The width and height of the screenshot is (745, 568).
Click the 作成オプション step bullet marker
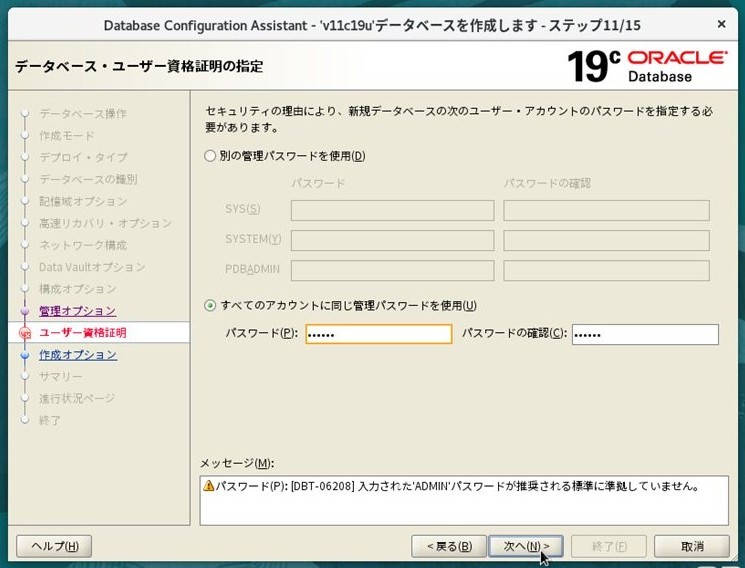click(25, 355)
